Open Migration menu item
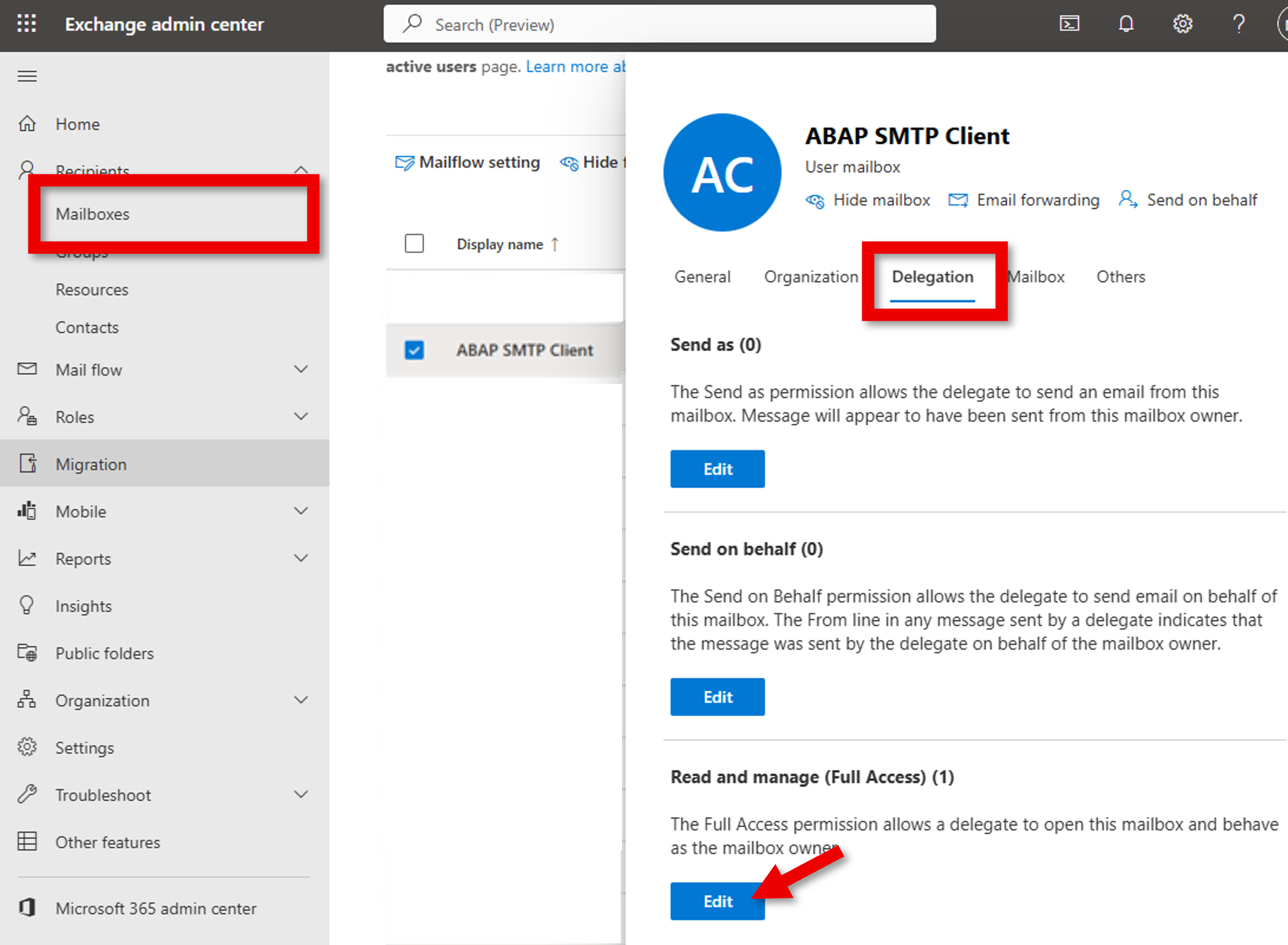This screenshot has width=1288, height=945. [165, 463]
